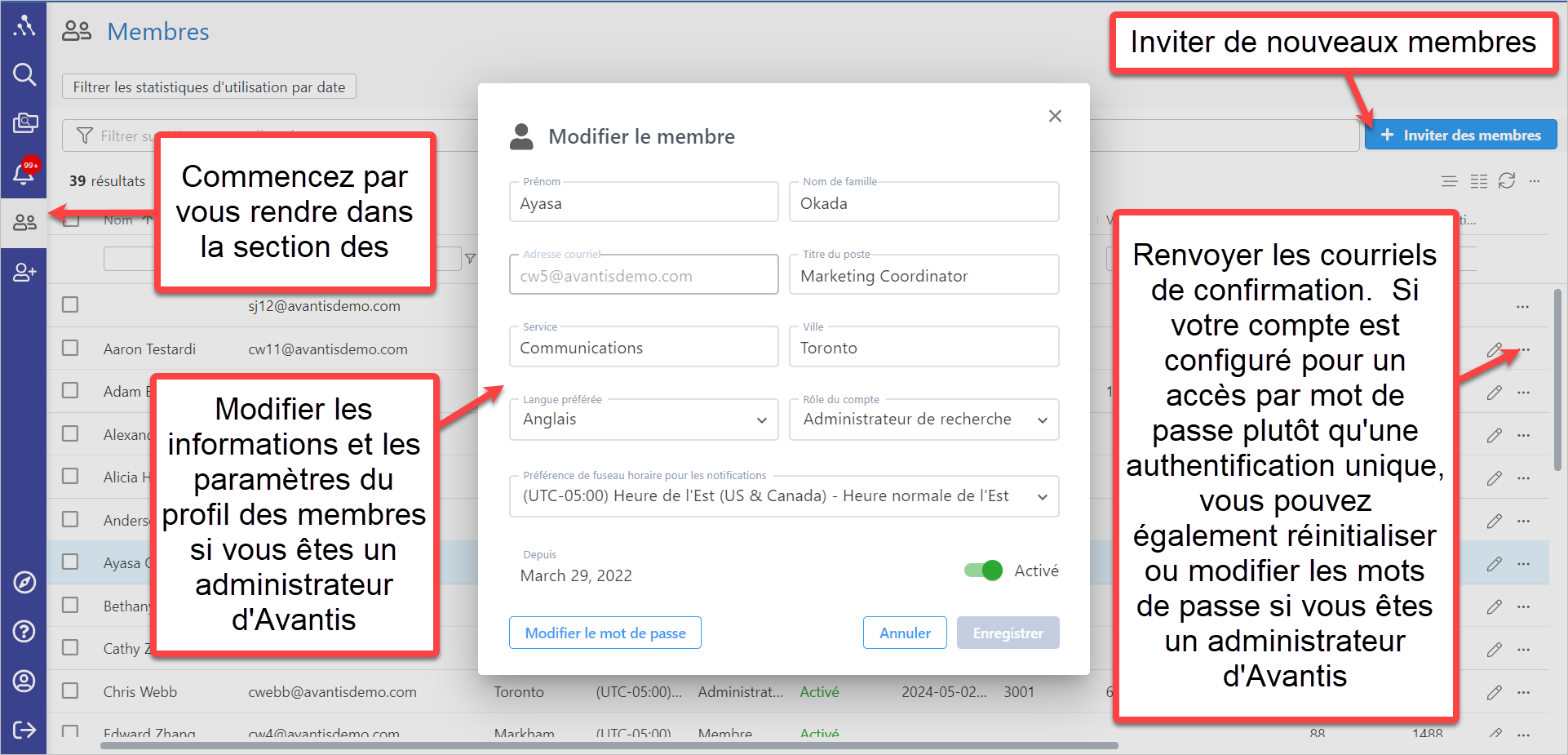Open ellipsis menu in Alexander row
Viewport: 1568px width, 755px height.
click(1523, 435)
